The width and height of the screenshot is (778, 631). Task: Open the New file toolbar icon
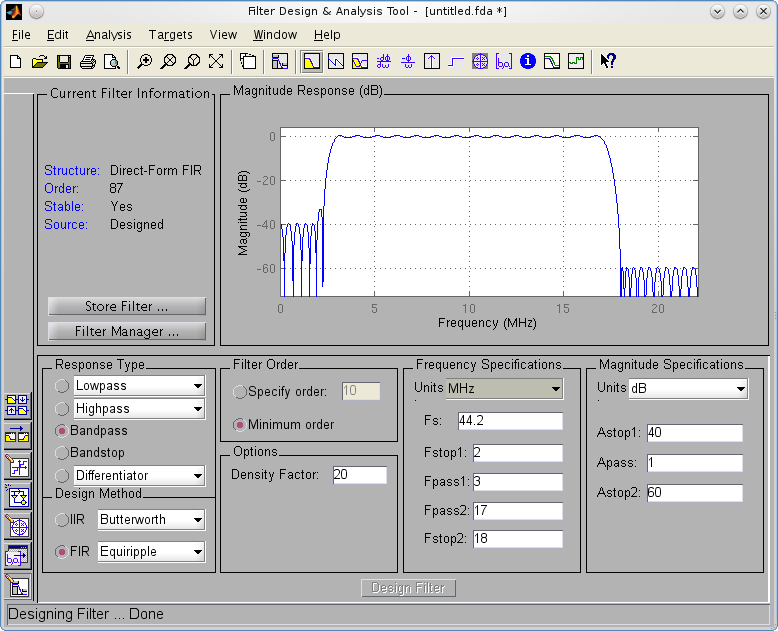[16, 61]
